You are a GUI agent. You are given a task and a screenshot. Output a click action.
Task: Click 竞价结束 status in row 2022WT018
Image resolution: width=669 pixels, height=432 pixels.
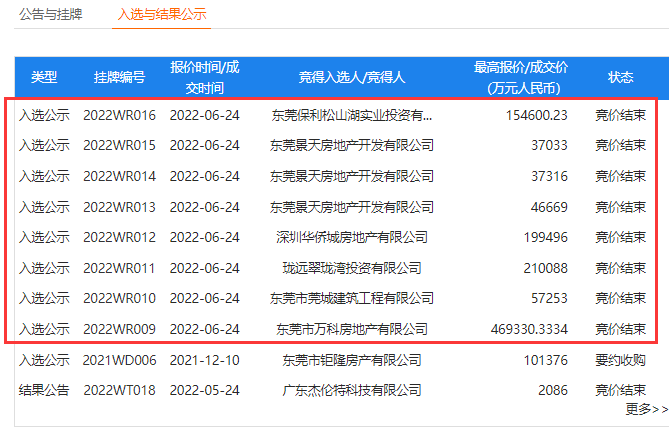click(620, 390)
